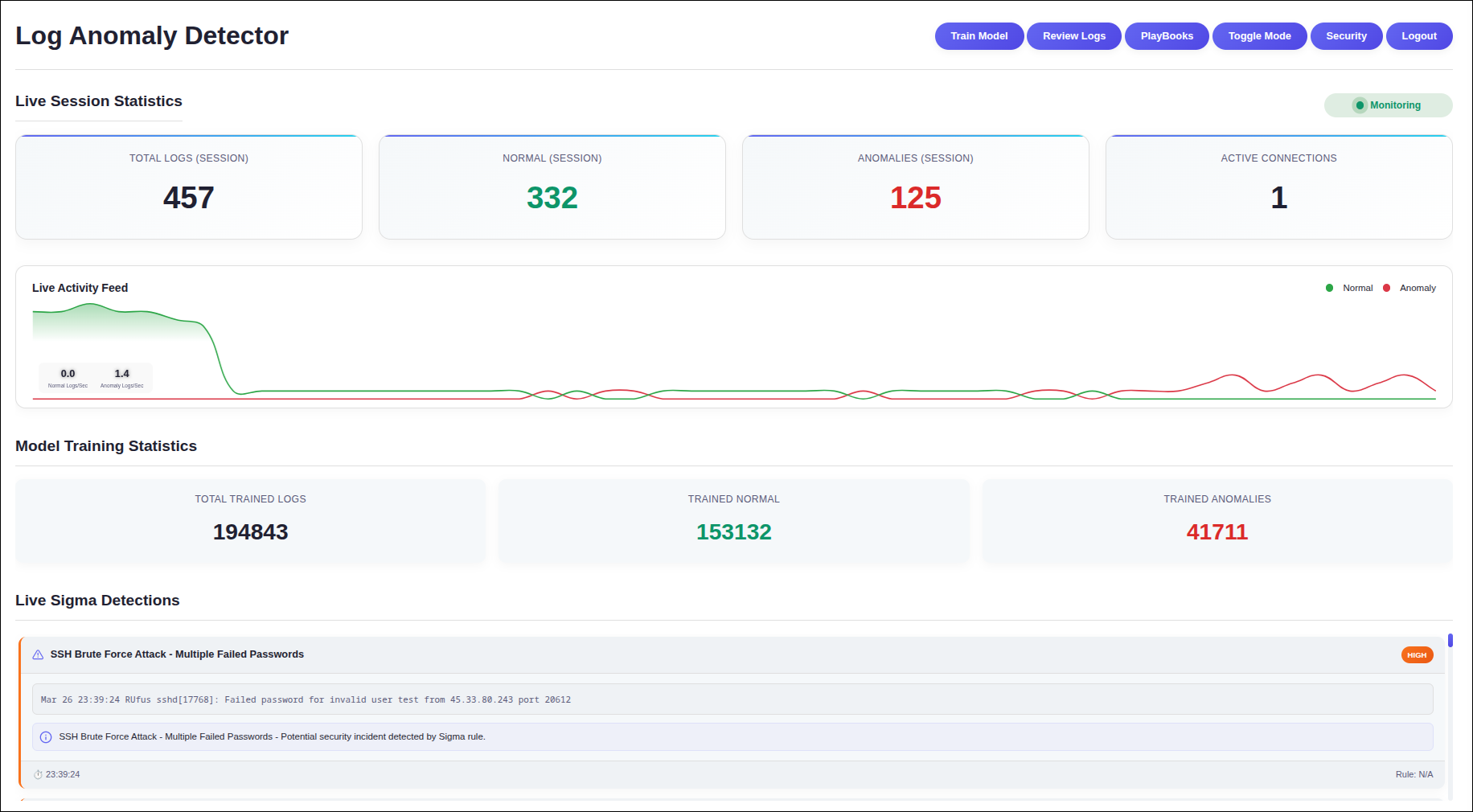Click the TOTAL LOGS (SESSION) label
1473x812 pixels.
(189, 158)
